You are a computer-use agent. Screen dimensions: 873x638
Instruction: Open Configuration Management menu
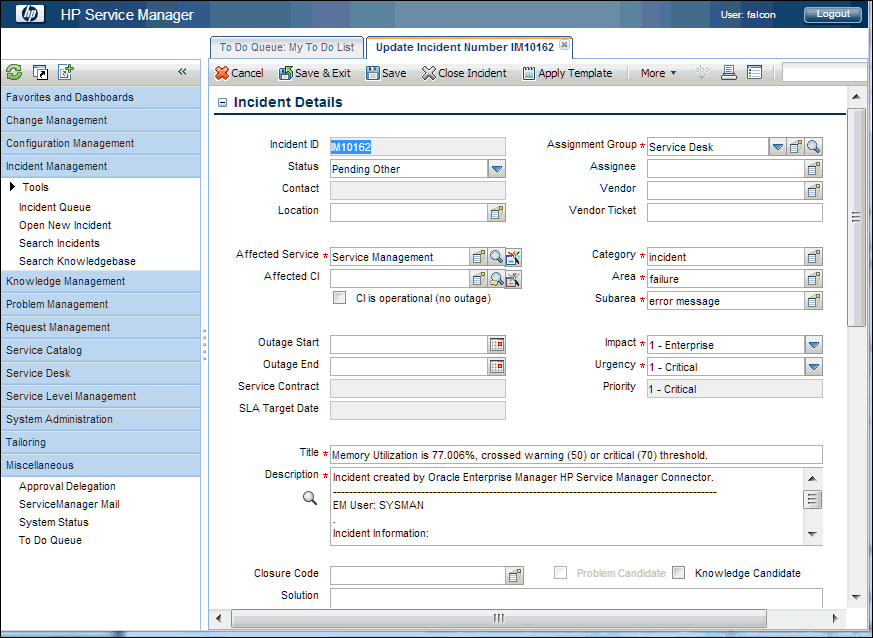pyautogui.click(x=101, y=143)
